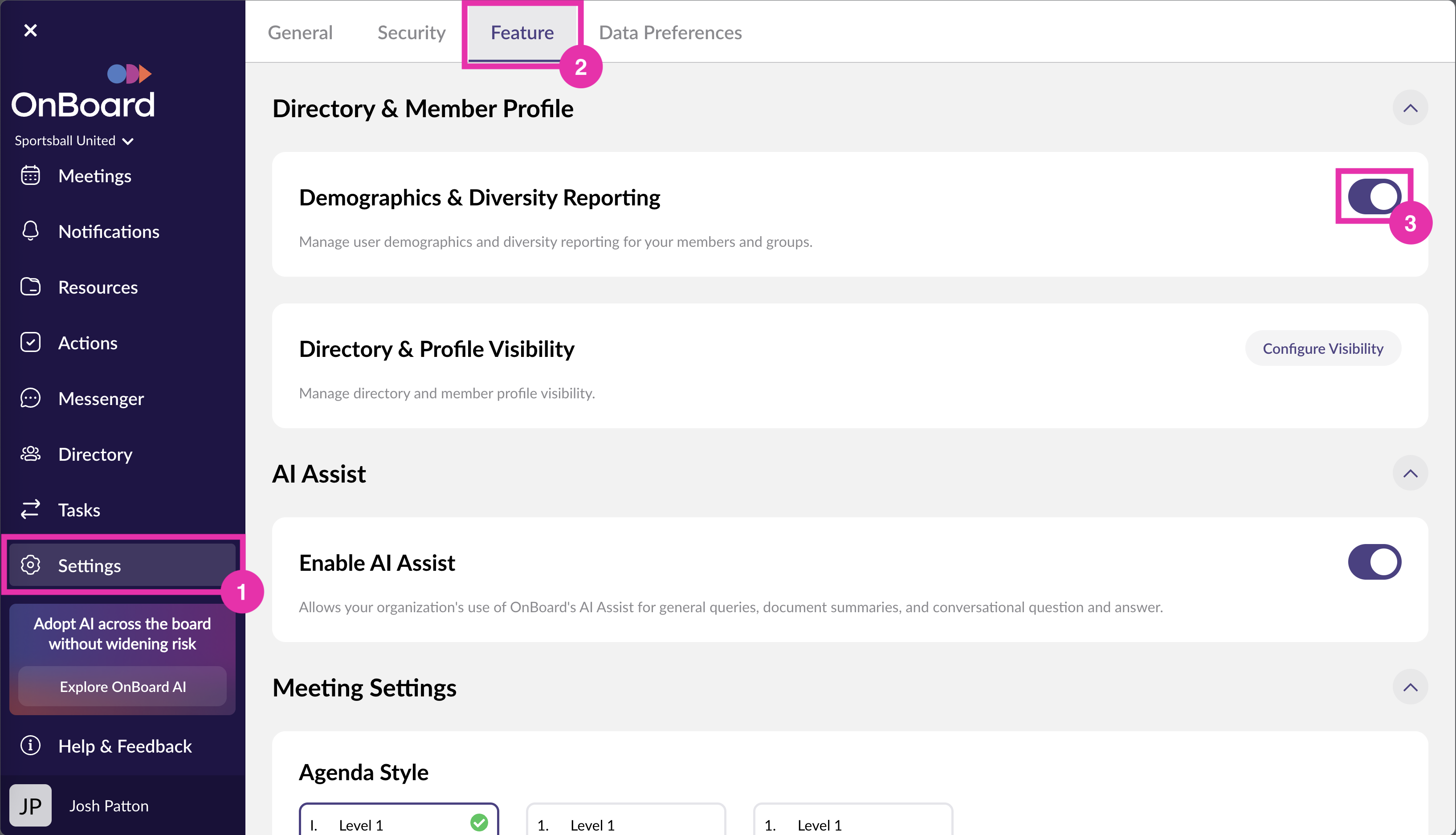Open Messenger via its chat bubble icon
The height and width of the screenshot is (835, 1456).
(30, 398)
